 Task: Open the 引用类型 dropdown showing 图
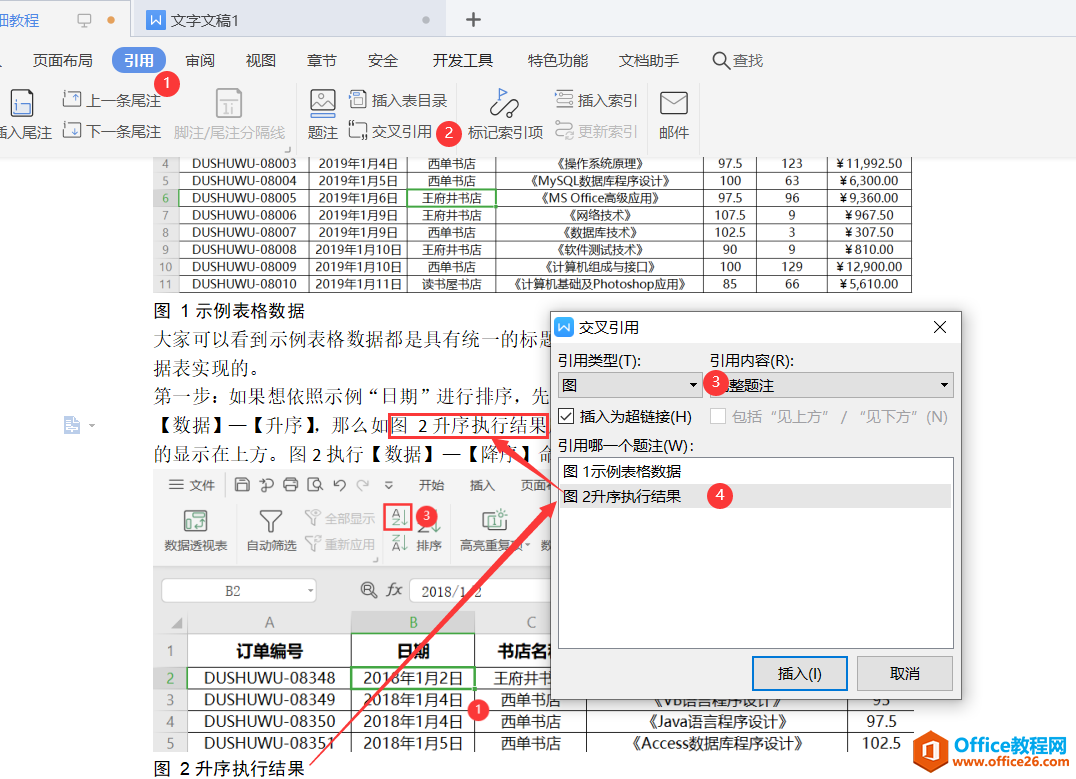tap(630, 385)
